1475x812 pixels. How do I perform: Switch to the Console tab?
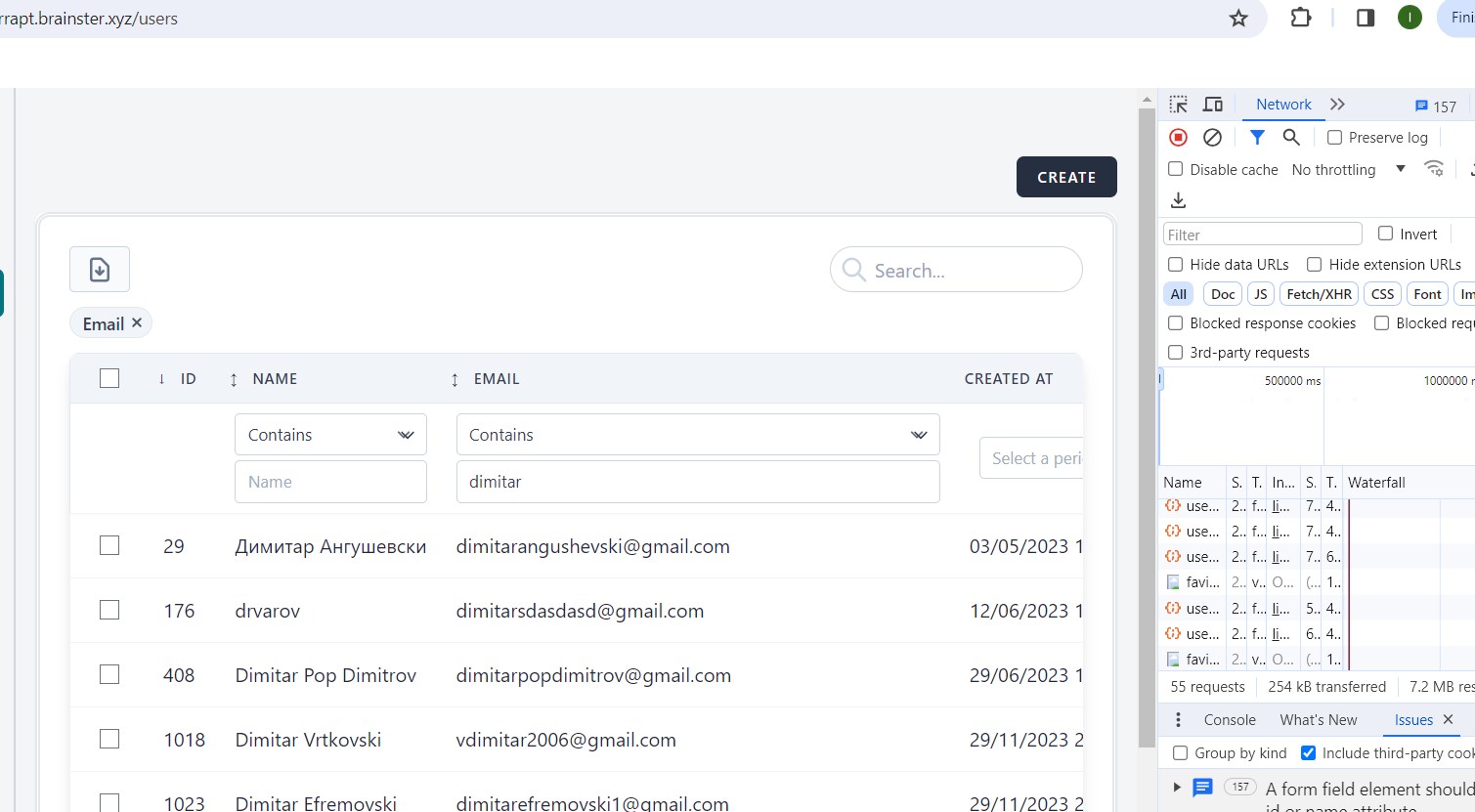click(x=1229, y=720)
